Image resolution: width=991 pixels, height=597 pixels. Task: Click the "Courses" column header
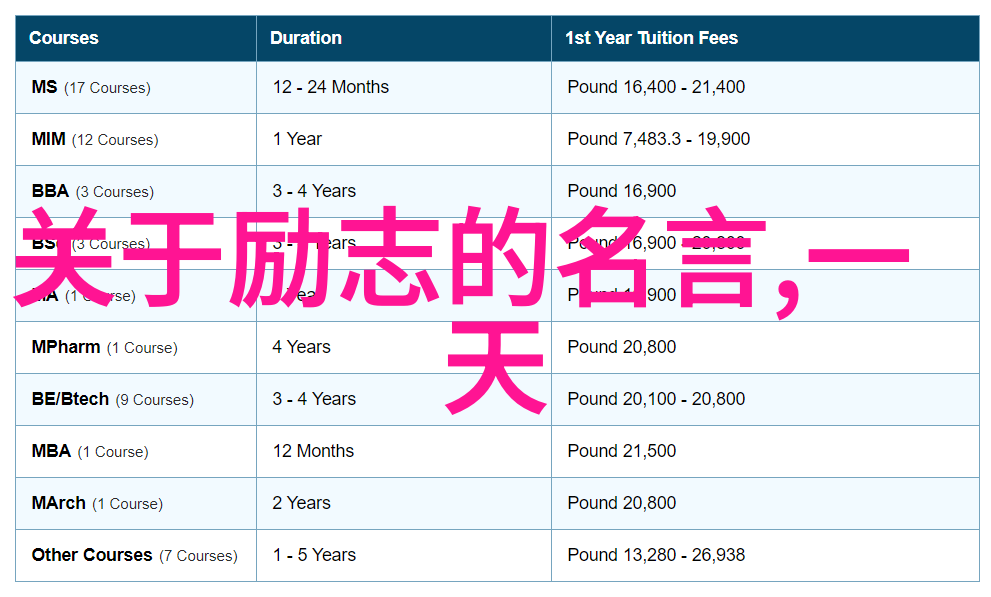coord(136,39)
